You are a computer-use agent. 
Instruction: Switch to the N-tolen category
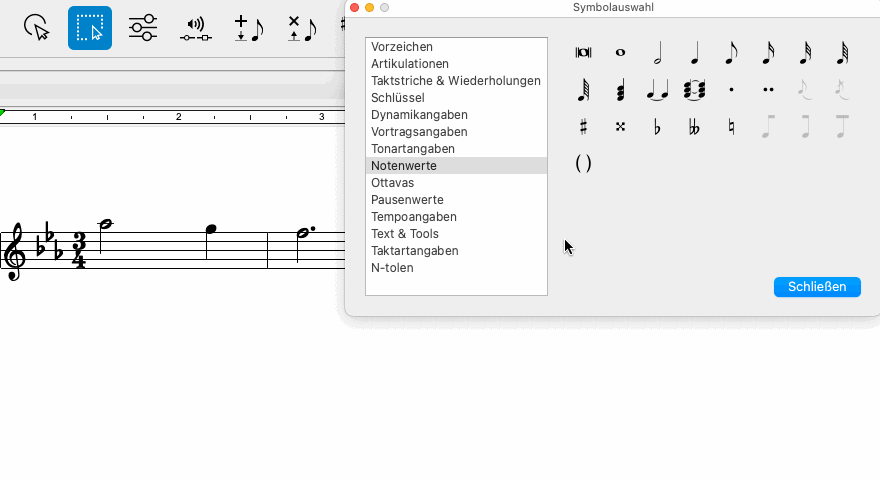[x=392, y=268]
